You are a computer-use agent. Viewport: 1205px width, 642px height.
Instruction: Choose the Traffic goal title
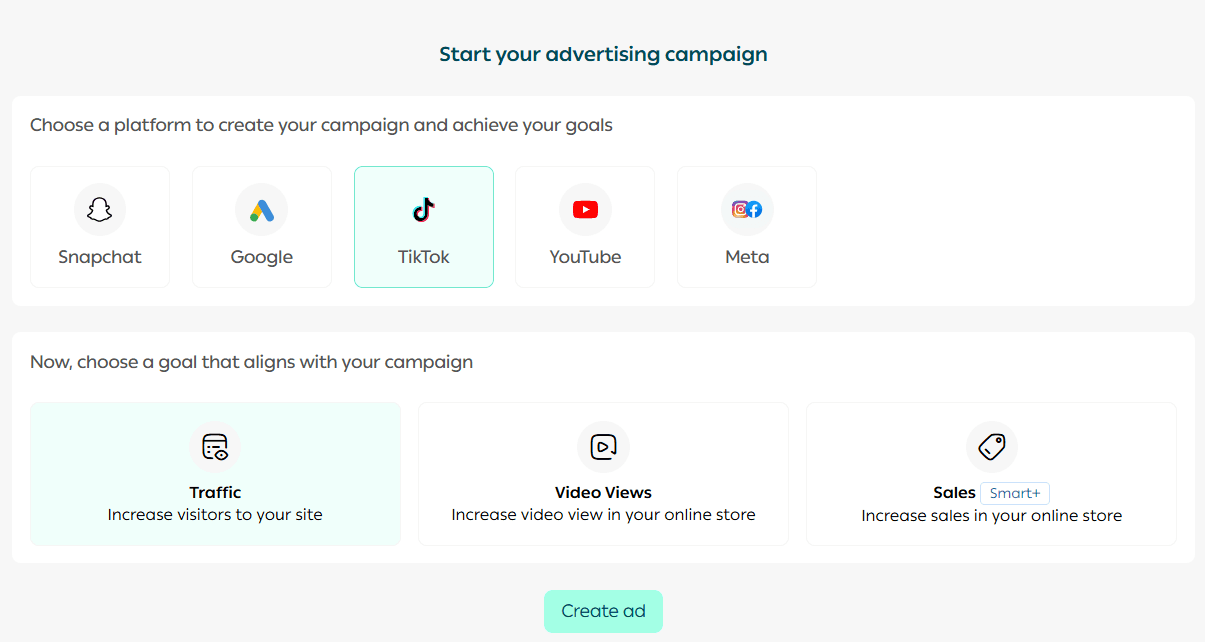[215, 492]
